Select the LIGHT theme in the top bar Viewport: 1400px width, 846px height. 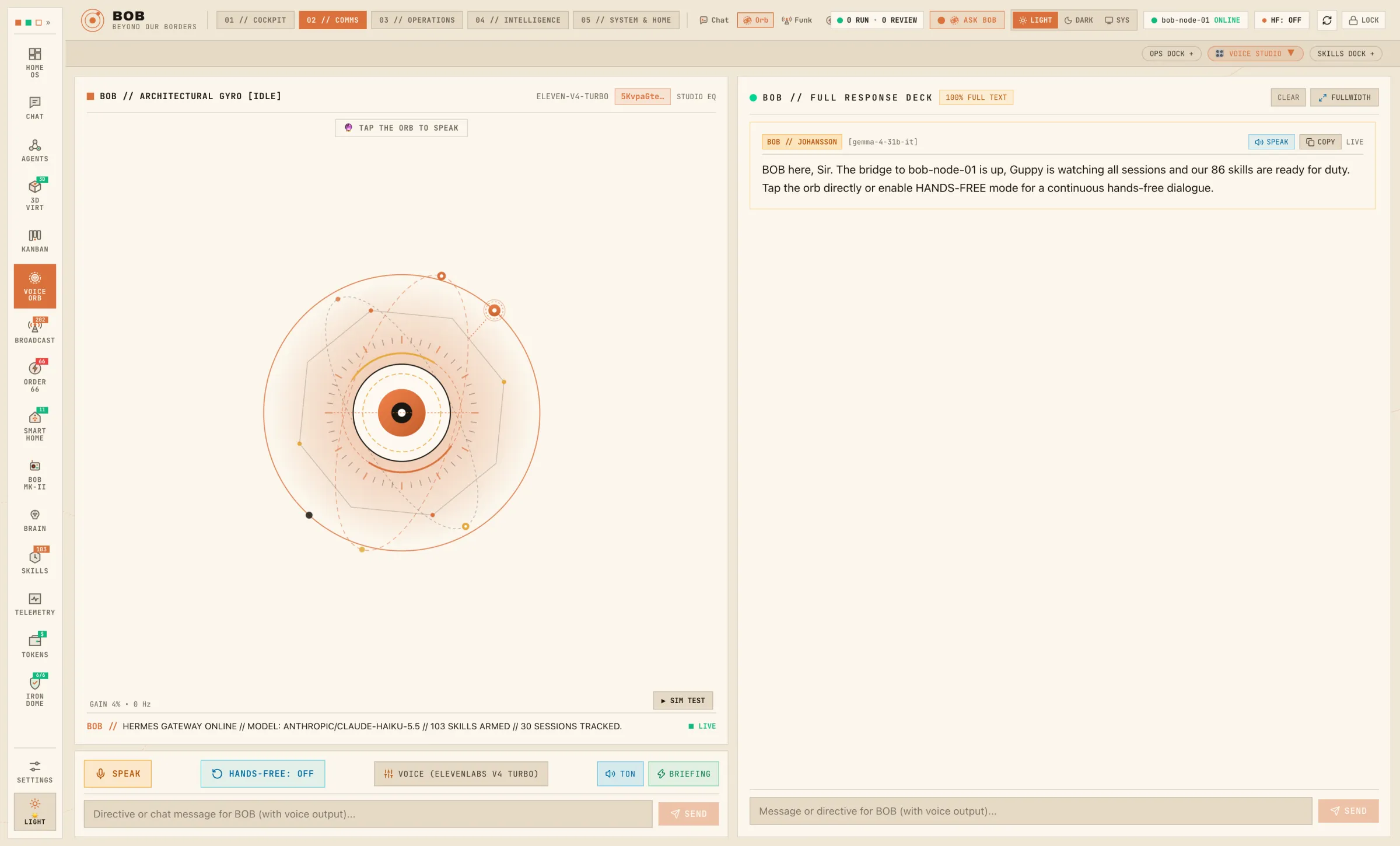pyautogui.click(x=1035, y=20)
